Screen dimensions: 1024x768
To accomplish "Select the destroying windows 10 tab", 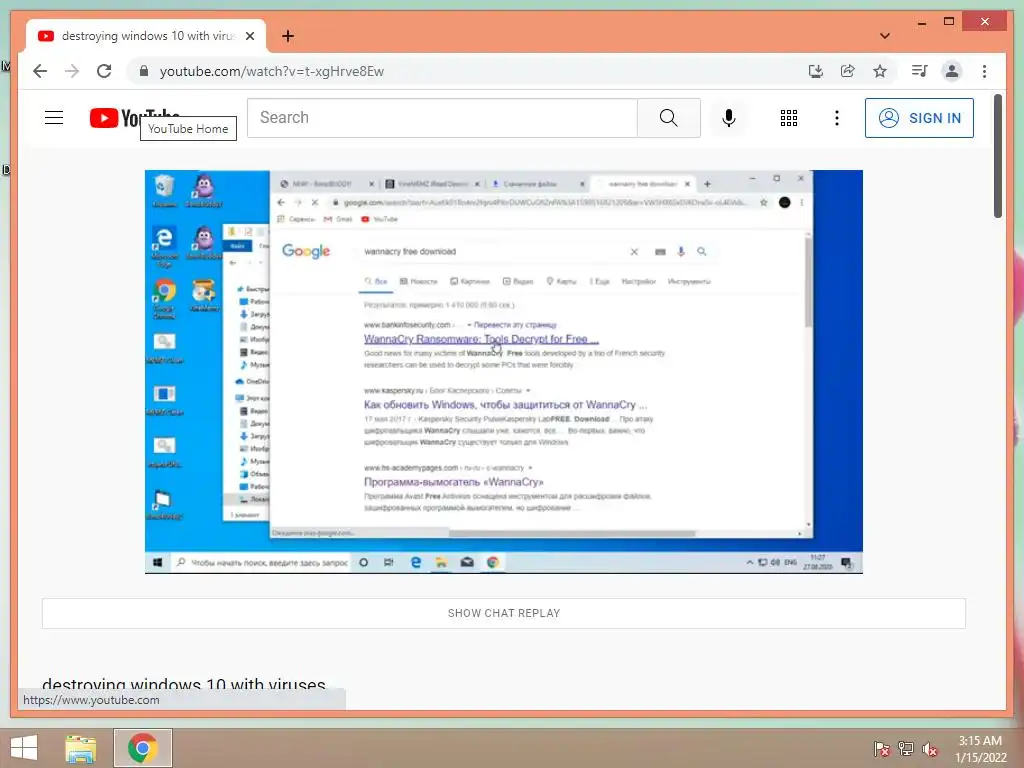I will click(146, 36).
